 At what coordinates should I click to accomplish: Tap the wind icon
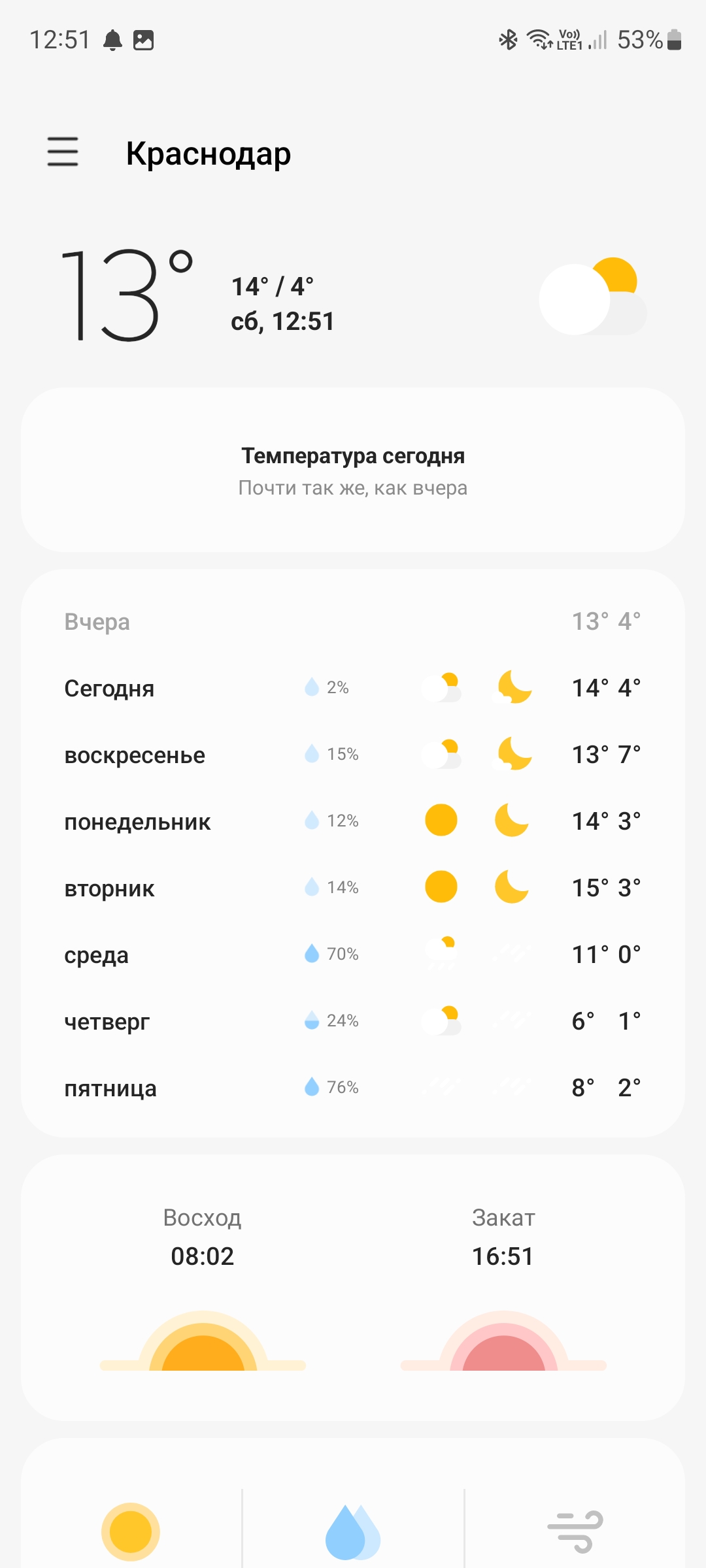[575, 1531]
